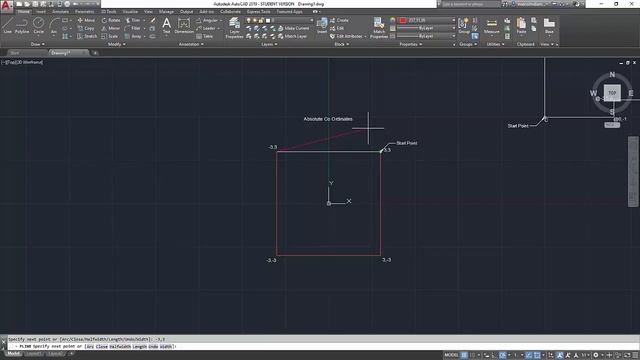640x360 pixels.
Task: Toggle polar tracking in status bar
Action: tap(503, 355)
